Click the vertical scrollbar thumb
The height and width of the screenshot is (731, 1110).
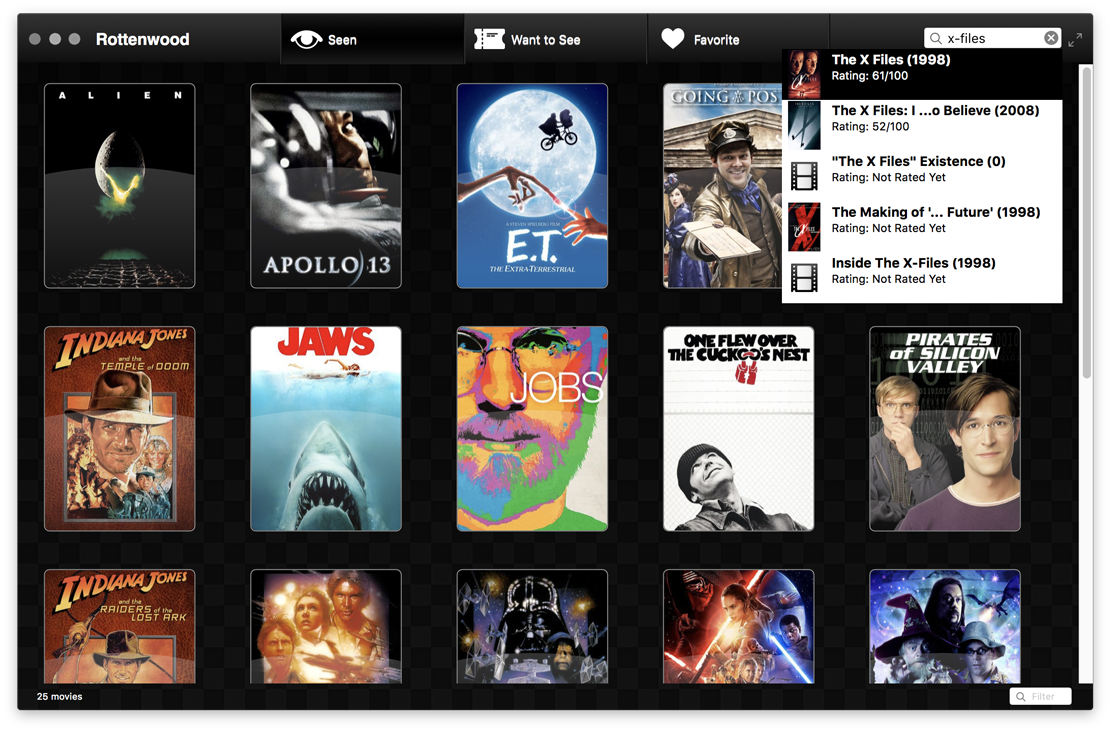(1087, 223)
